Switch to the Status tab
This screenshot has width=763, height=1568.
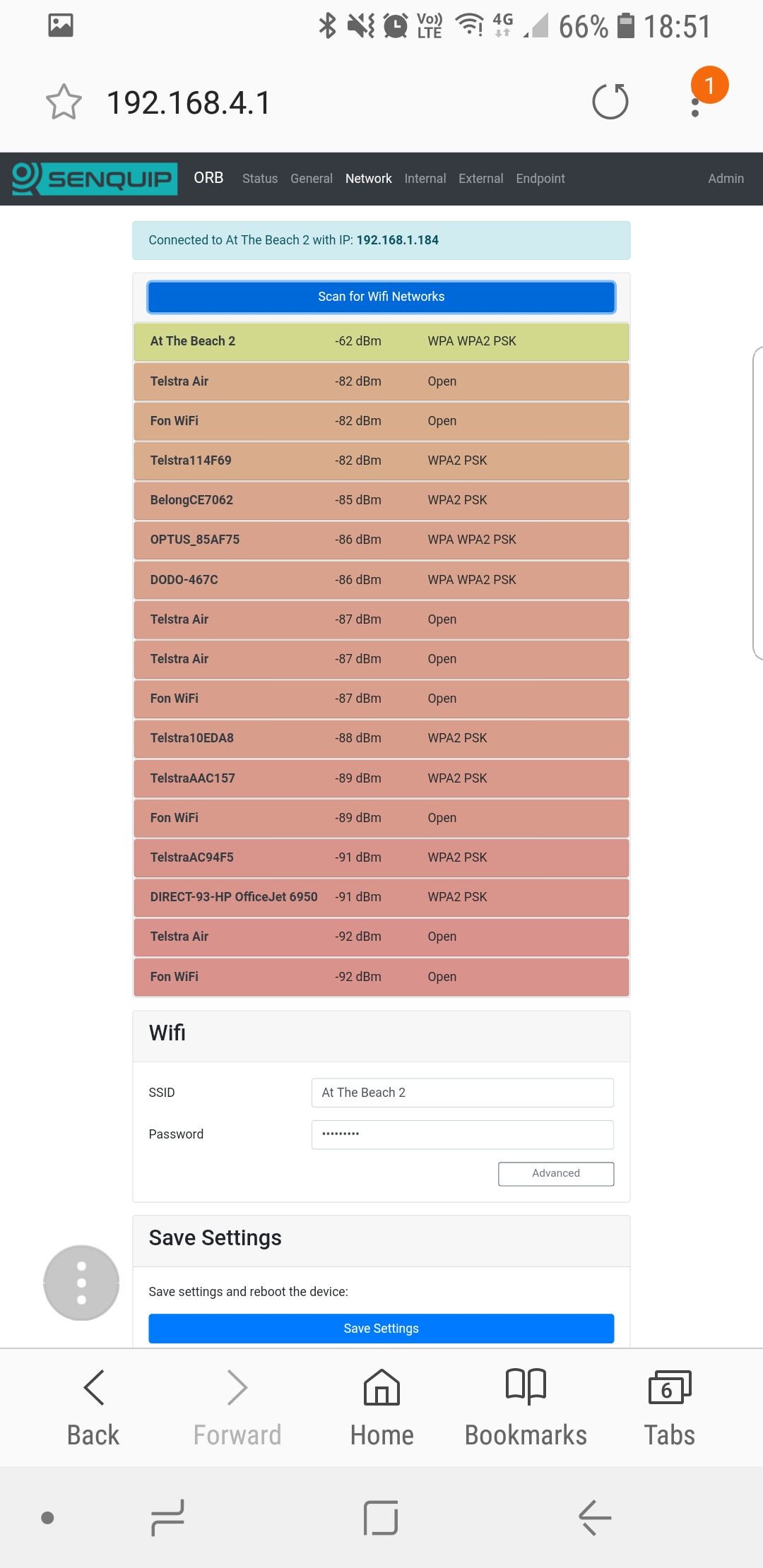point(260,179)
